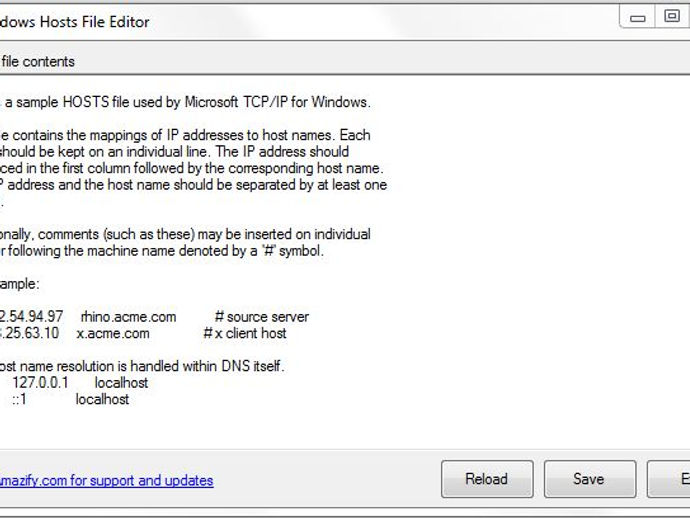690x518 pixels.
Task: Click the '# x client host' comment
Action: 245,334
